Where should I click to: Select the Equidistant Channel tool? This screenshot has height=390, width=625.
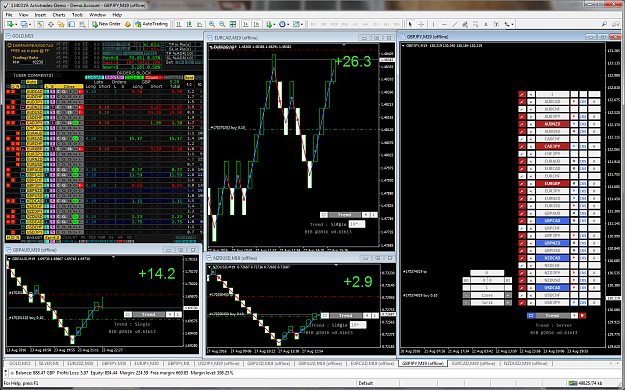point(465,24)
